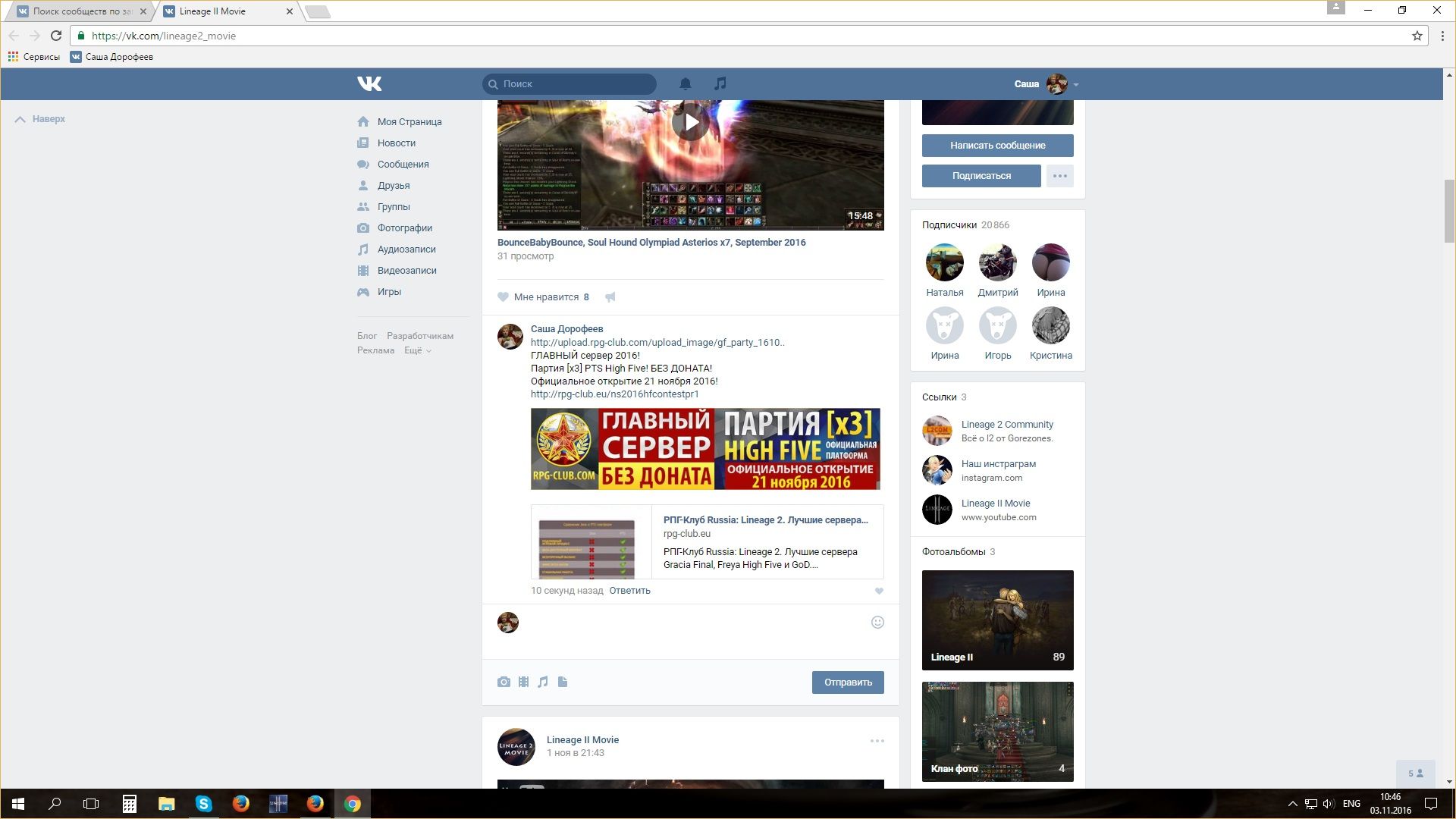Image resolution: width=1456 pixels, height=819 pixels.
Task: Open Саша Дорофеев commenter name
Action: 566,329
